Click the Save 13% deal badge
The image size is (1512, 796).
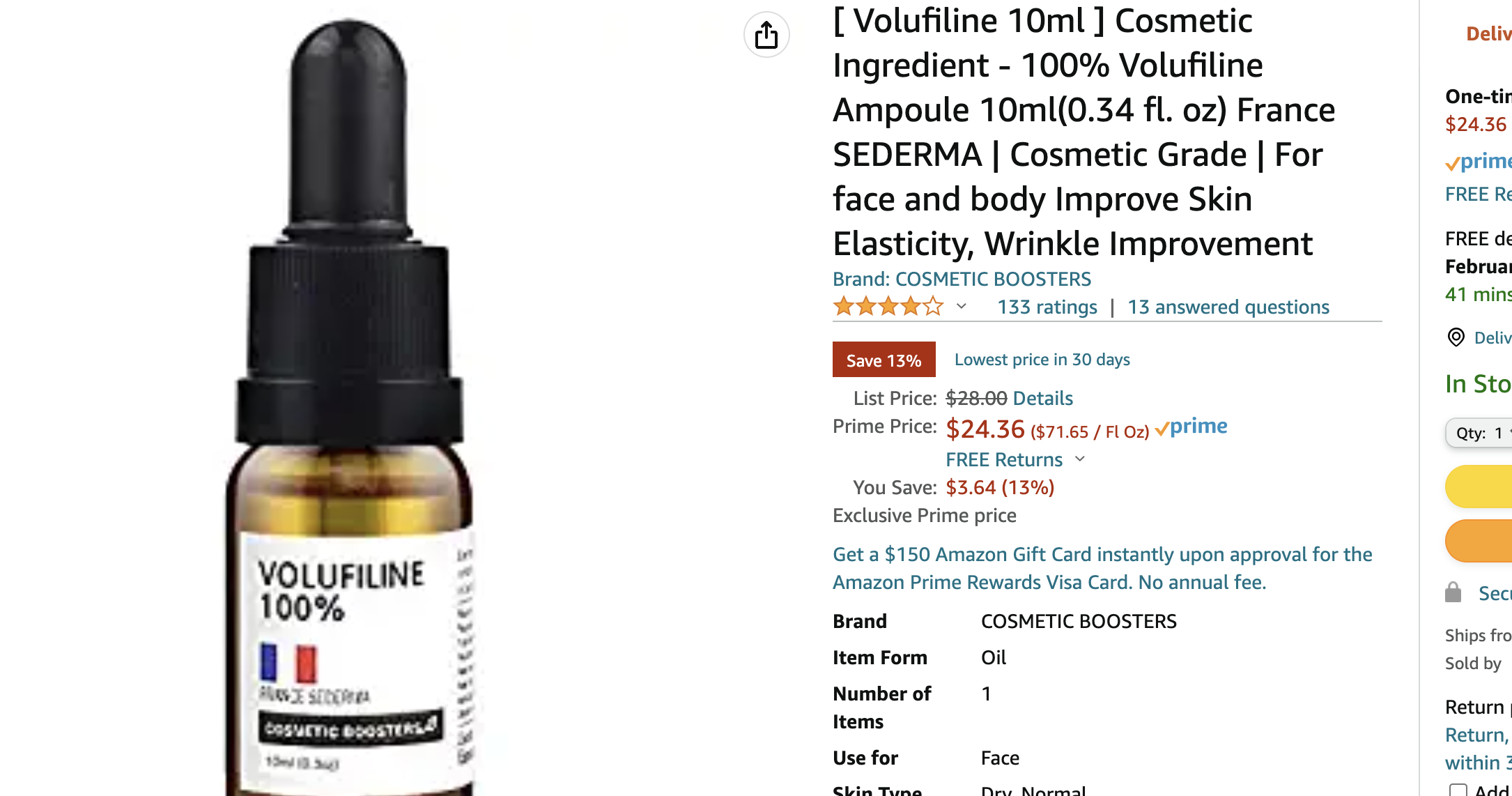coord(884,360)
